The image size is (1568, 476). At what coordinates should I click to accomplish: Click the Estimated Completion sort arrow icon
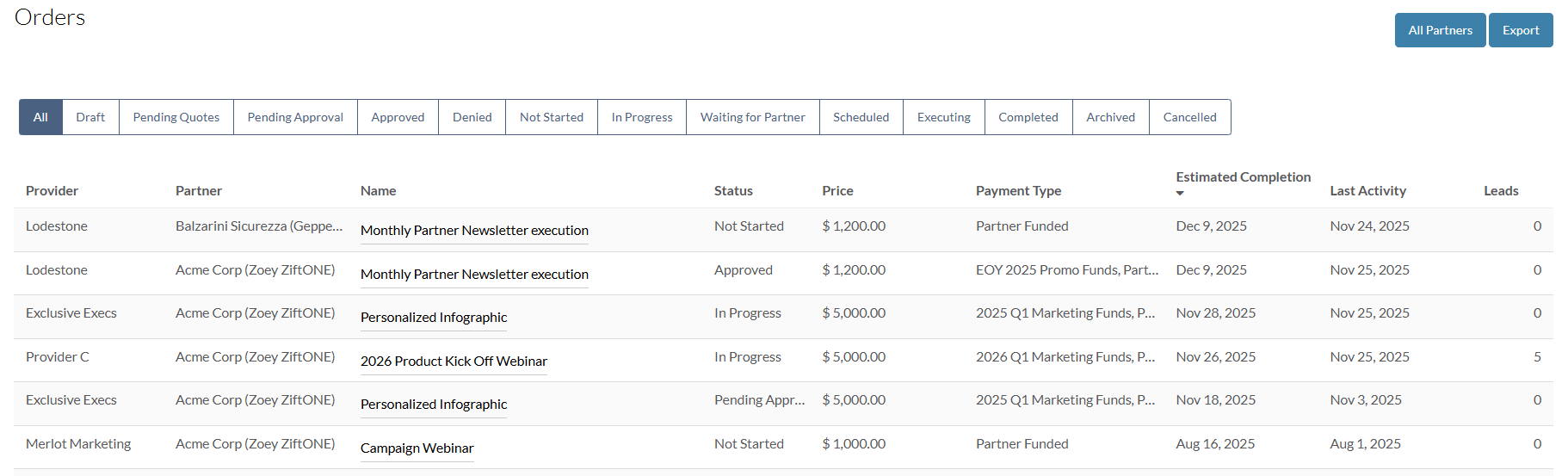1180,193
